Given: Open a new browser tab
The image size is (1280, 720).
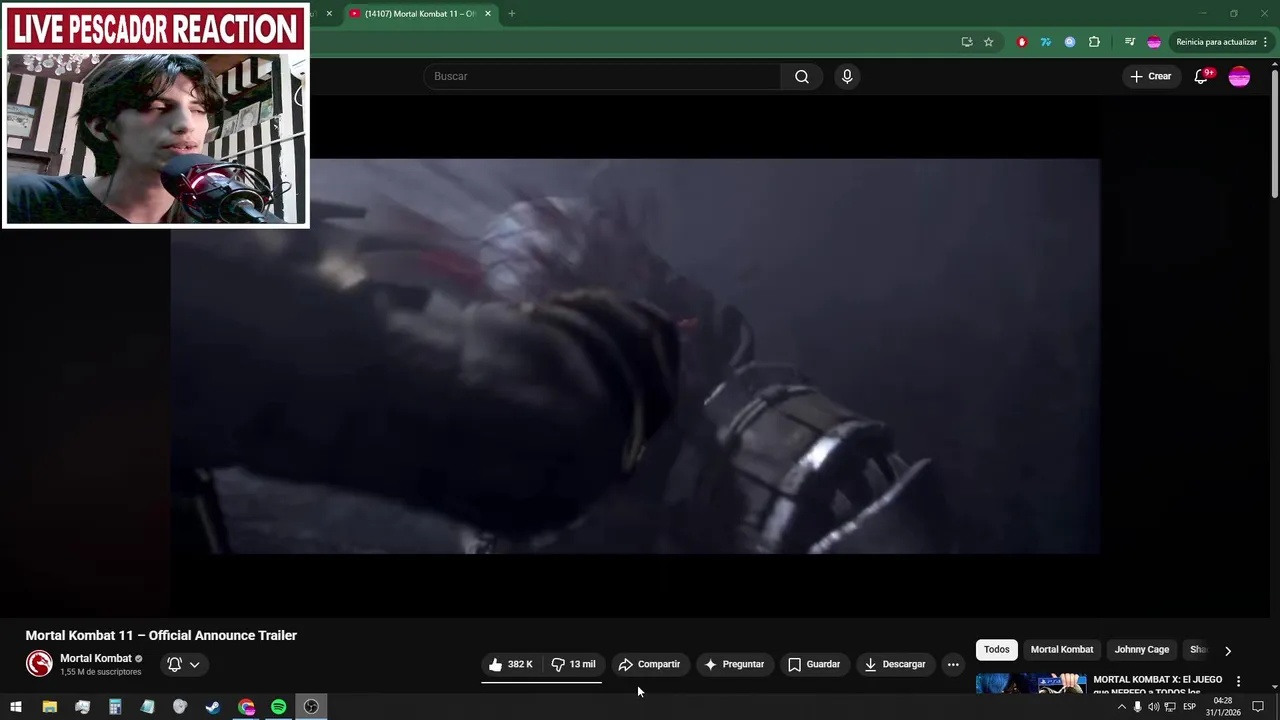Looking at the screenshot, I should [x=512, y=14].
